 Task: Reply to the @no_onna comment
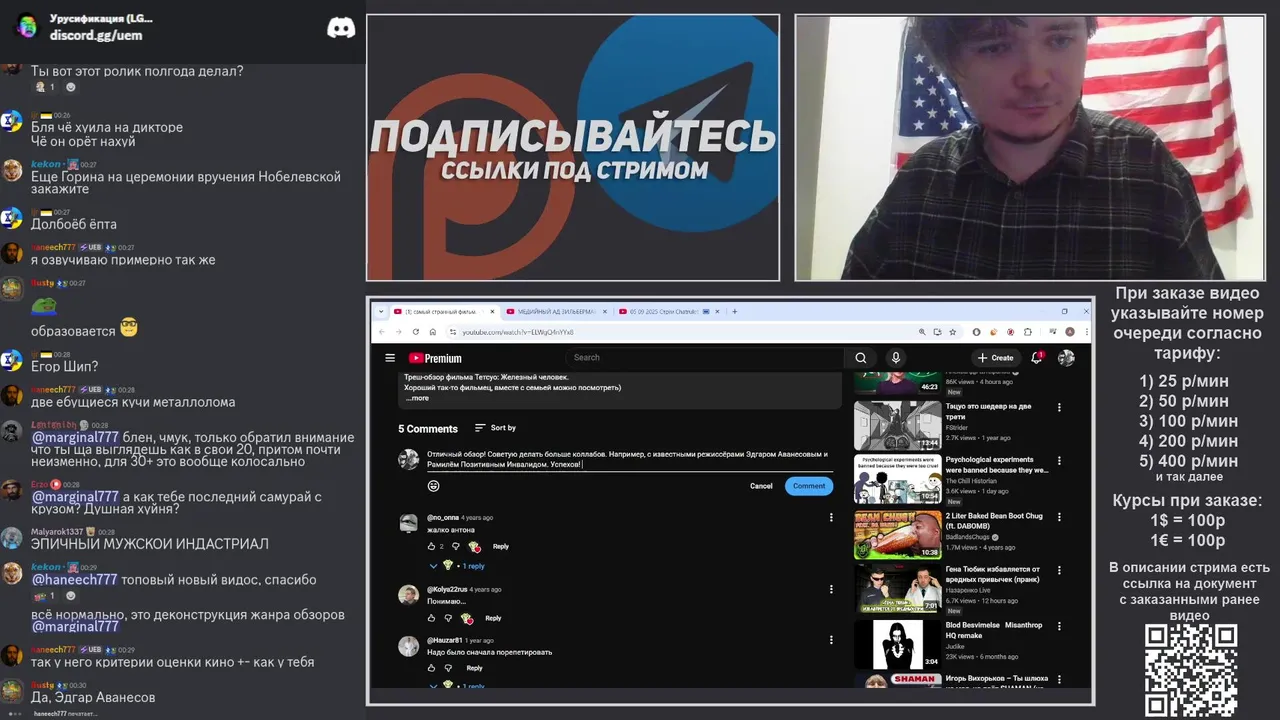pos(501,546)
